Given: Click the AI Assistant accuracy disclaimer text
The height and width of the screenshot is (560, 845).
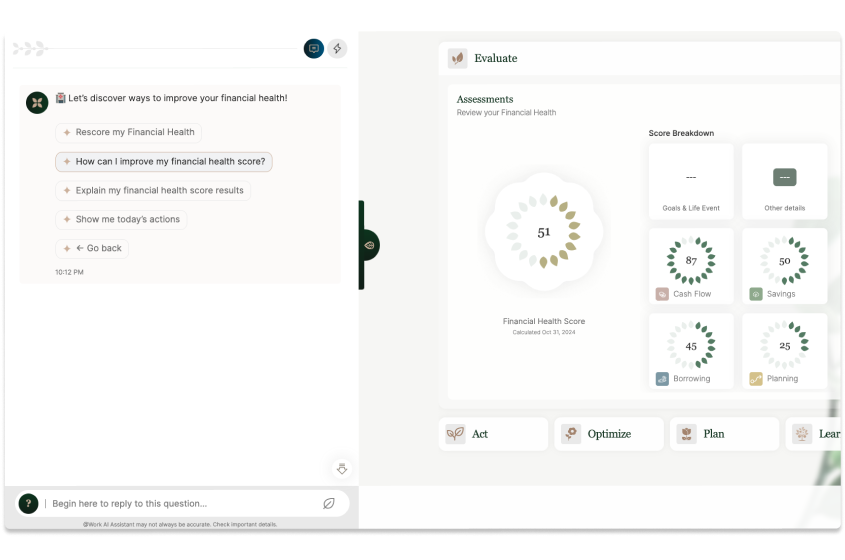Looking at the screenshot, I should [x=180, y=524].
